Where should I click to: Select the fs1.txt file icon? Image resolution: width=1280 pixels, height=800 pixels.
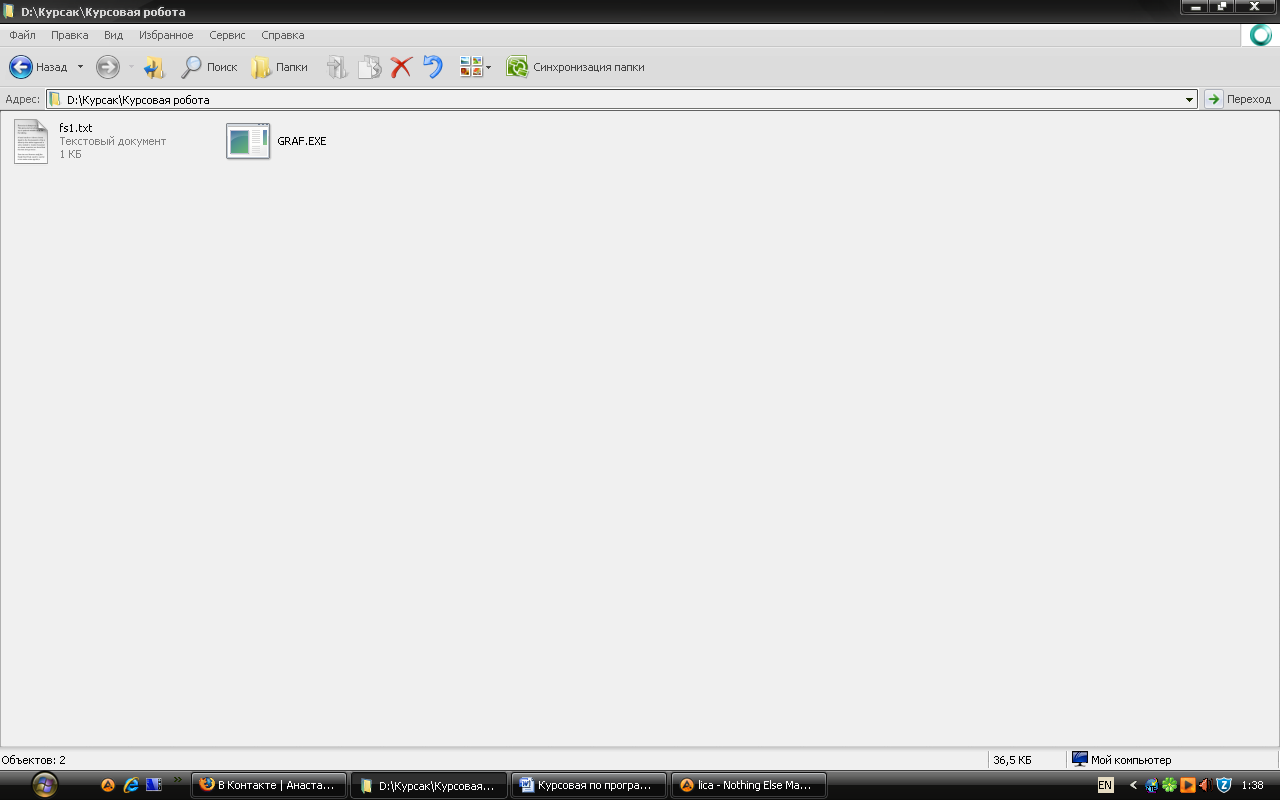click(x=31, y=141)
